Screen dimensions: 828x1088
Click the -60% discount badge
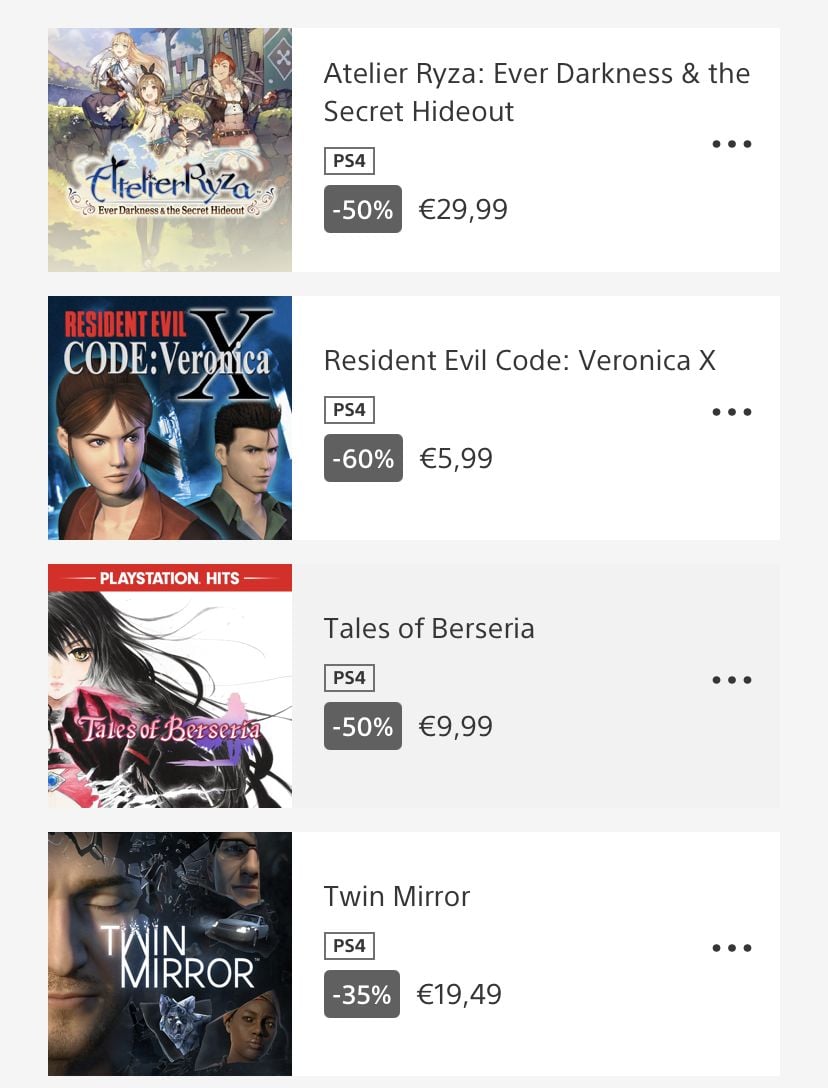pyautogui.click(x=363, y=458)
